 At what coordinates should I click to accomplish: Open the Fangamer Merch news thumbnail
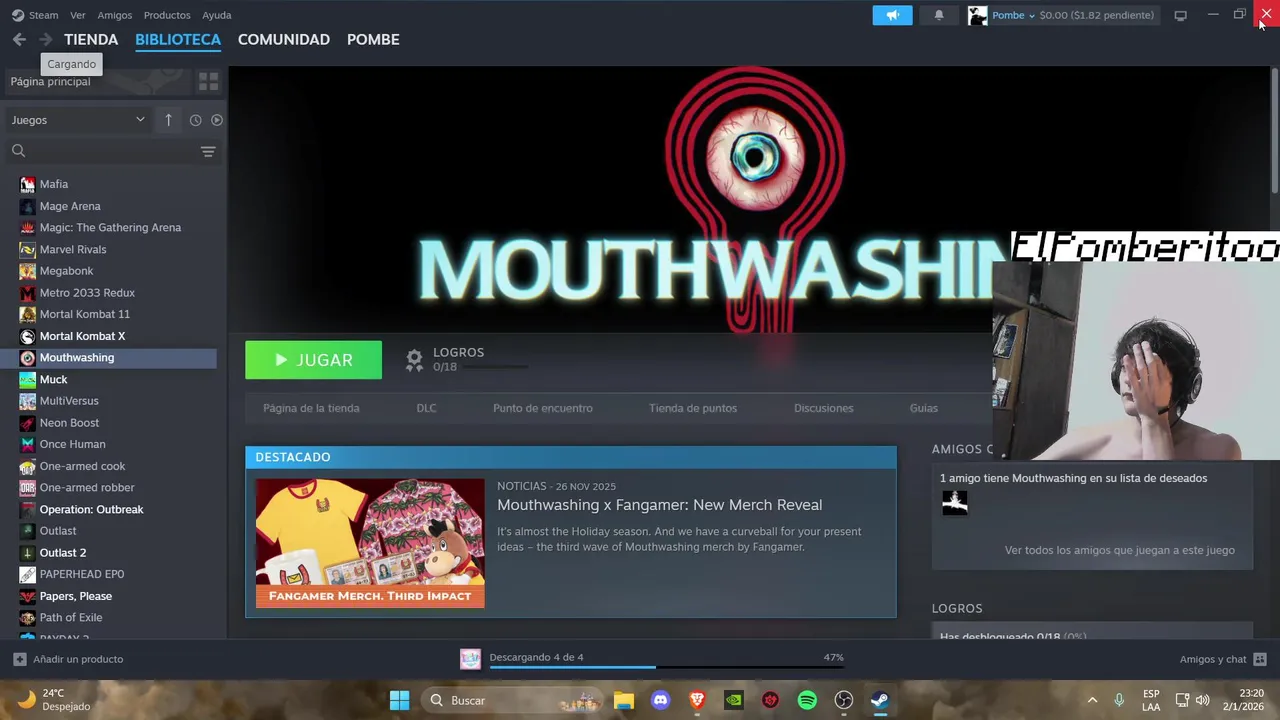click(x=370, y=543)
